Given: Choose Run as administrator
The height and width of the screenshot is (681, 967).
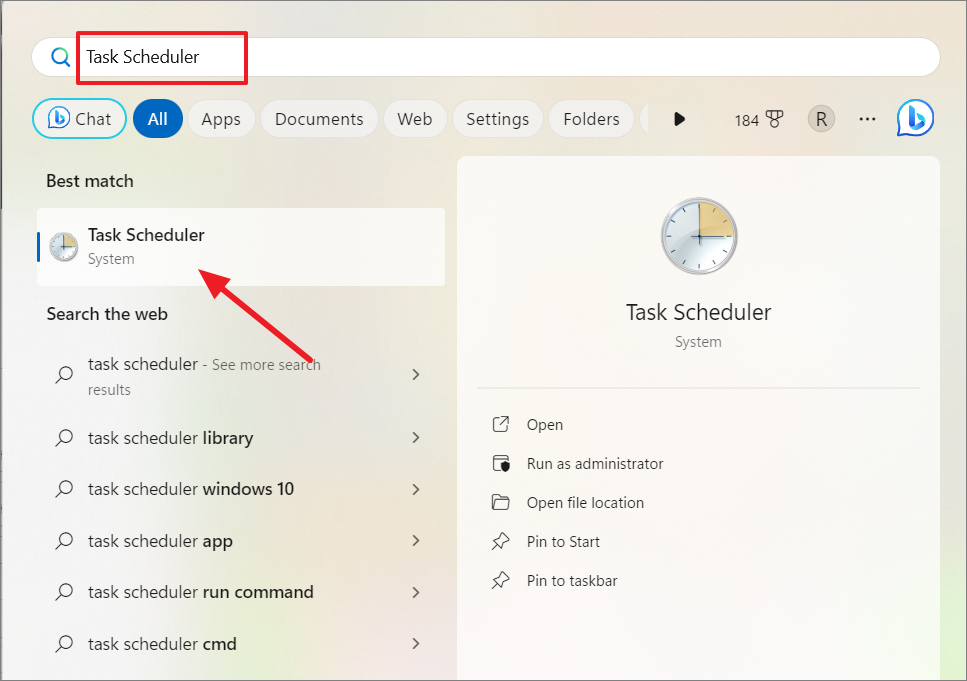Looking at the screenshot, I should (595, 463).
